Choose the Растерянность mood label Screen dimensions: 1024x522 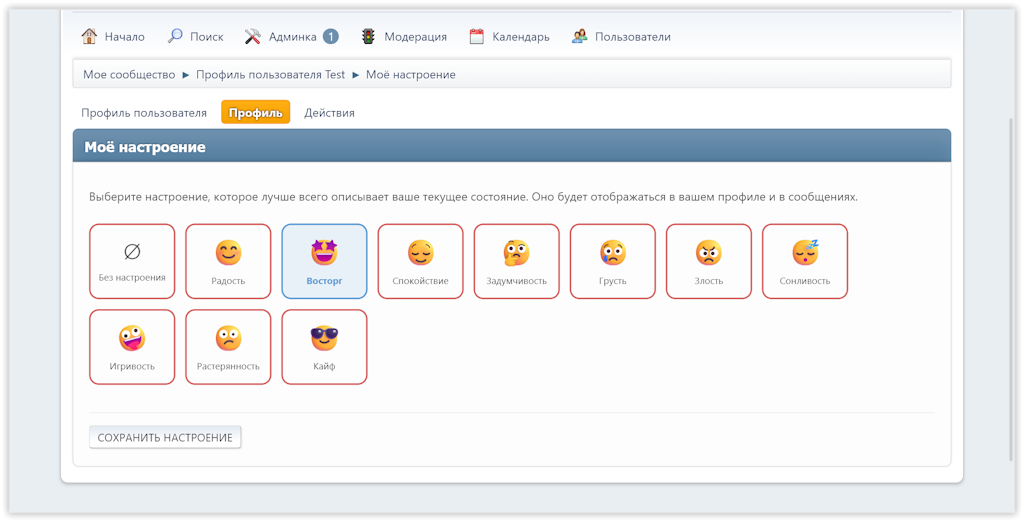pos(229,367)
